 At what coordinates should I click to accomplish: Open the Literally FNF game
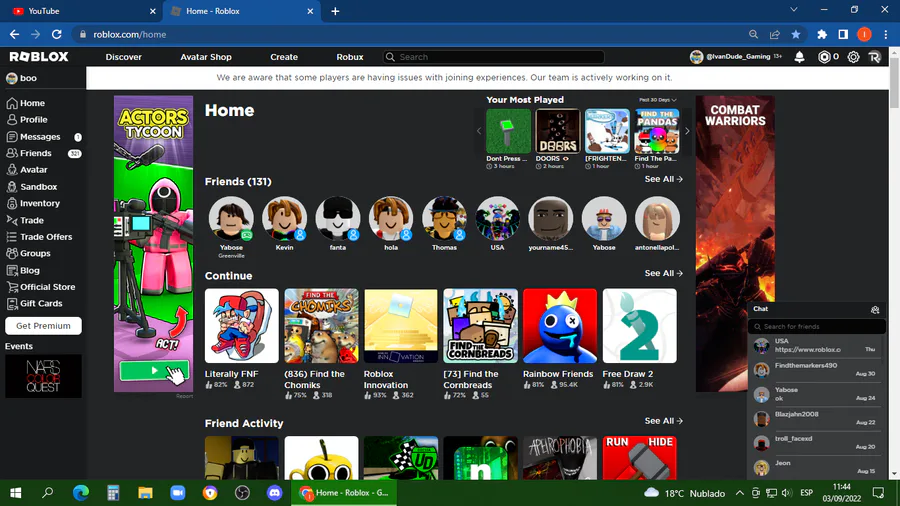(x=242, y=326)
